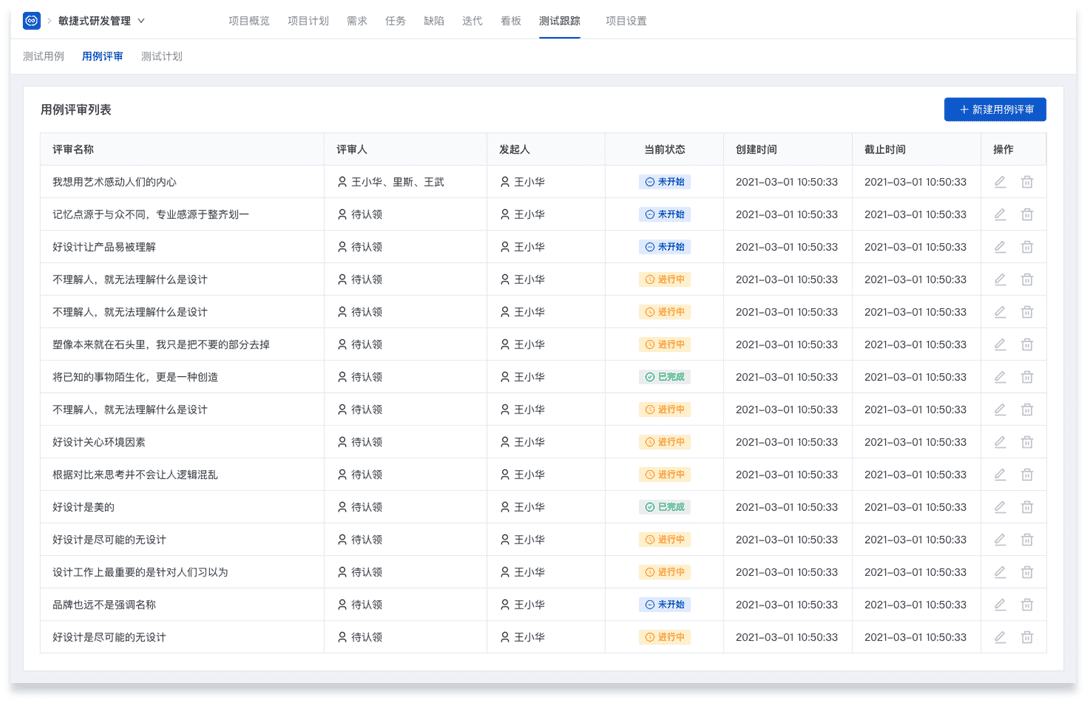Delete the 记忆点源于与众不同 review row
This screenshot has width=1087, height=703.
(x=1027, y=214)
